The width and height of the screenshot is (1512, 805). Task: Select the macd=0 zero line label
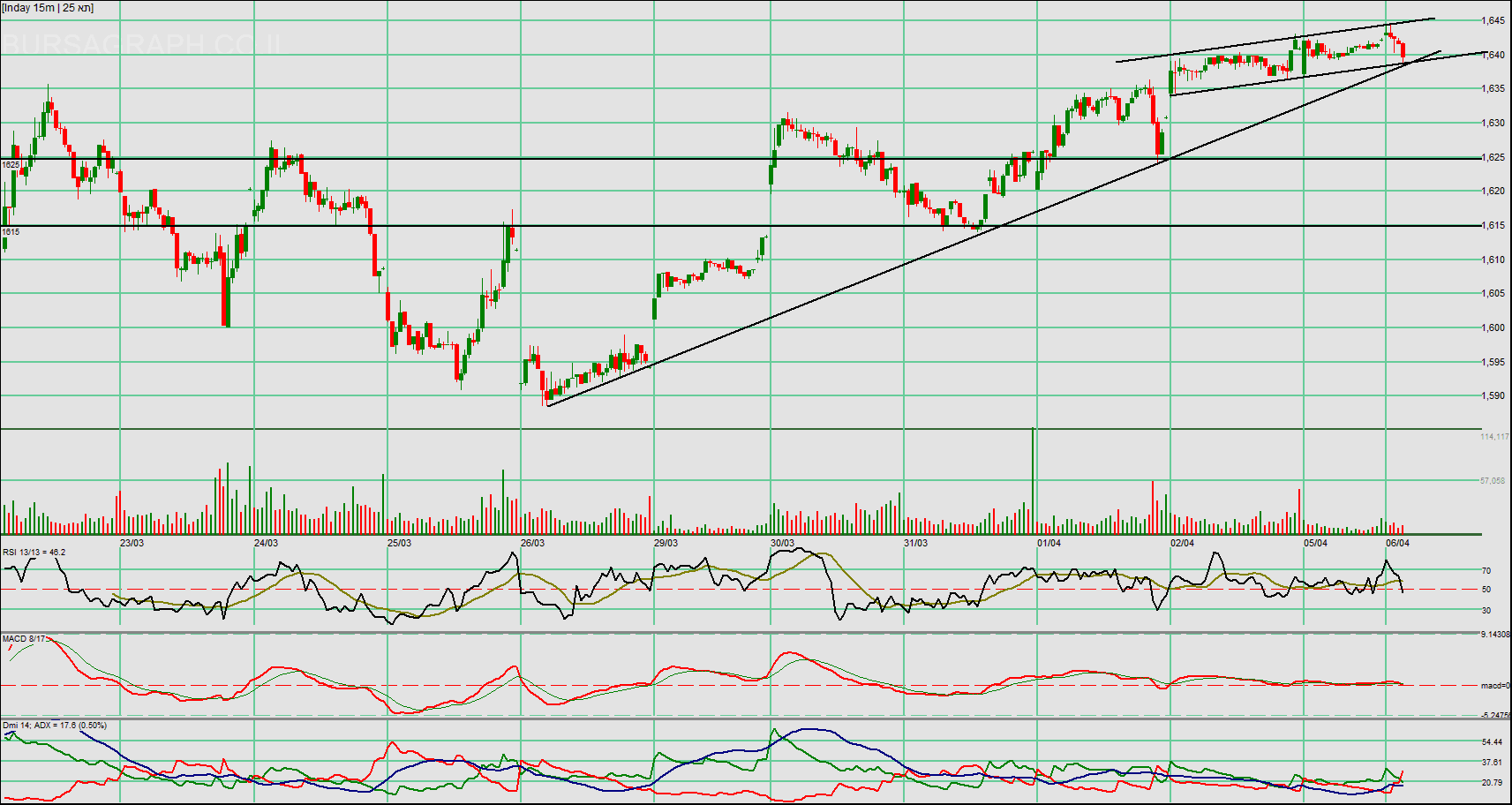[1495, 686]
